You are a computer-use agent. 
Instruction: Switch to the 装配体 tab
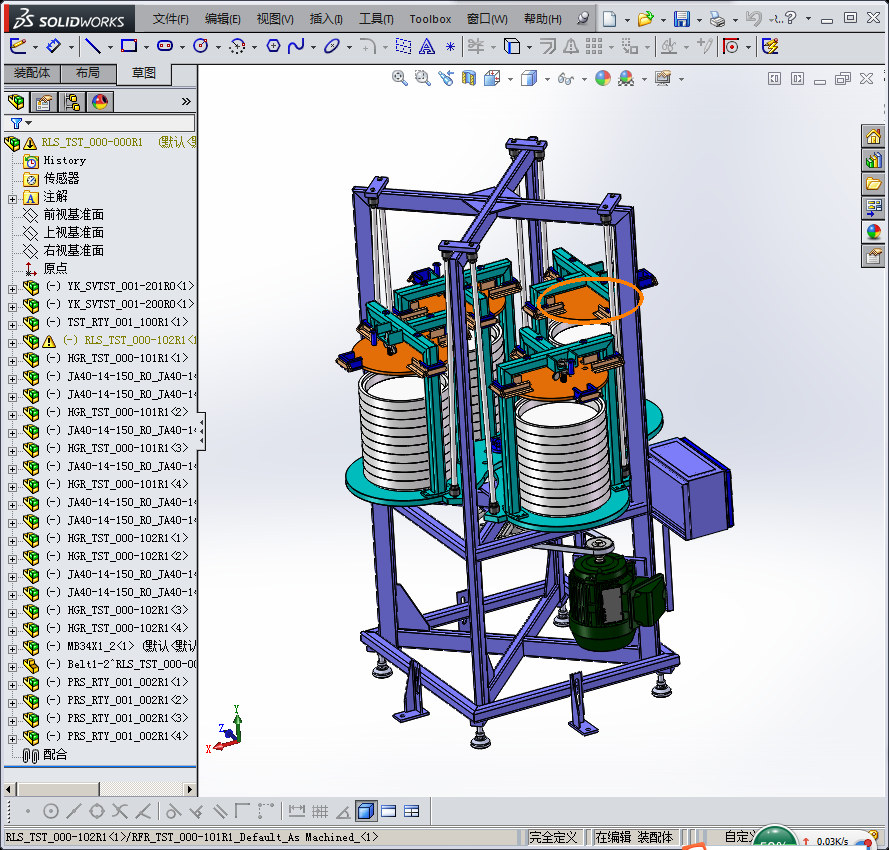[32, 73]
